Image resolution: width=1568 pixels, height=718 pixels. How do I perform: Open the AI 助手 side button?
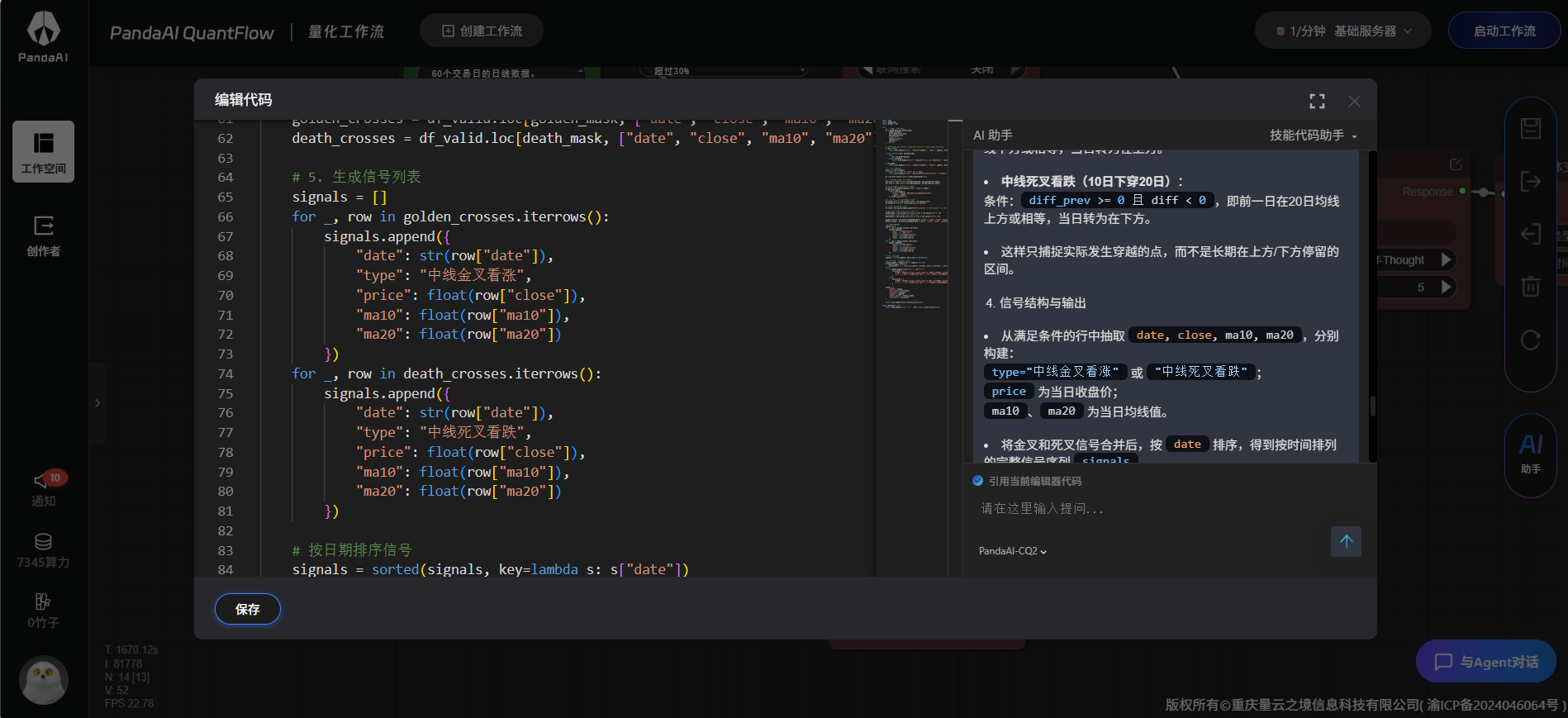(x=1531, y=454)
